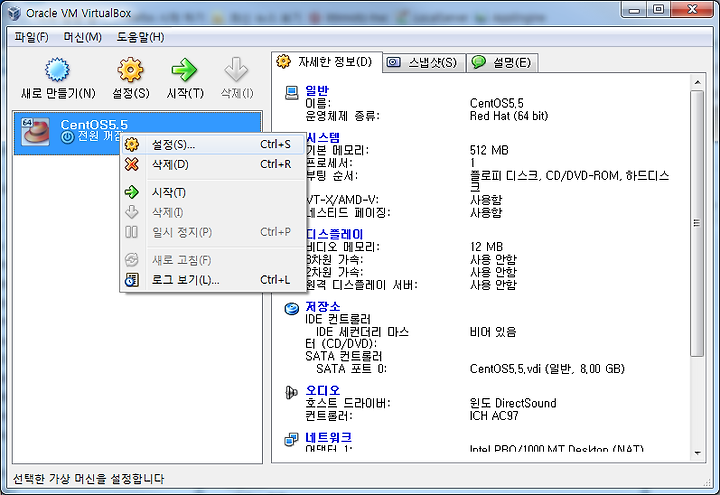Click the 'ICH AC97' controller value

point(494,416)
